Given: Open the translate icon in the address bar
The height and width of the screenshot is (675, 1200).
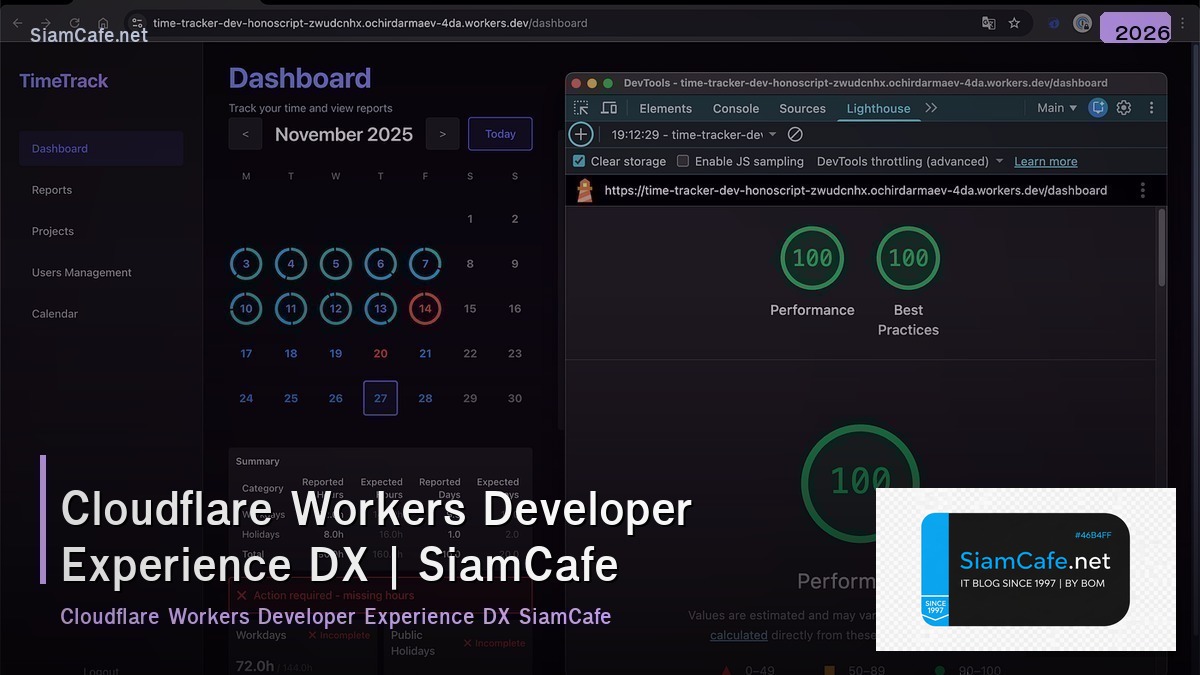Looking at the screenshot, I should click(990, 22).
